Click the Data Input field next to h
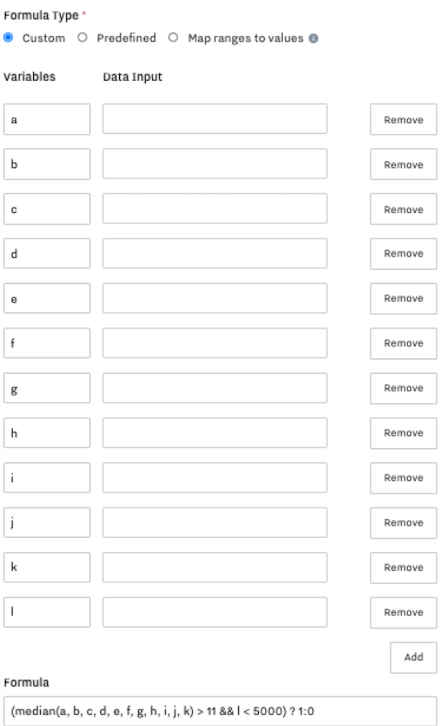 pos(215,433)
